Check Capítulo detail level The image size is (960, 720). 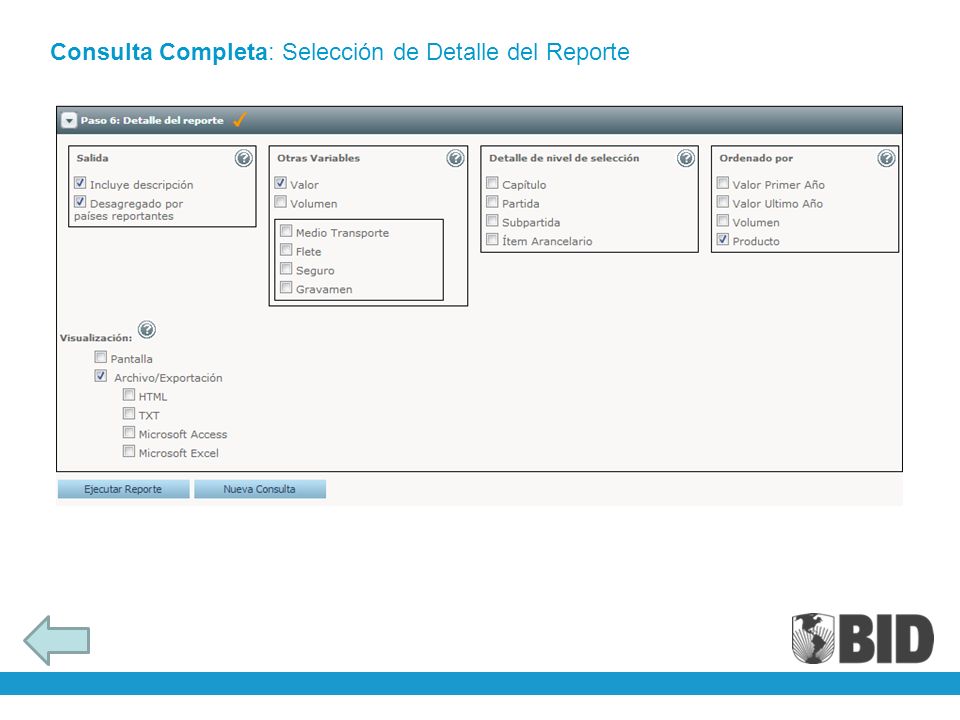point(492,183)
